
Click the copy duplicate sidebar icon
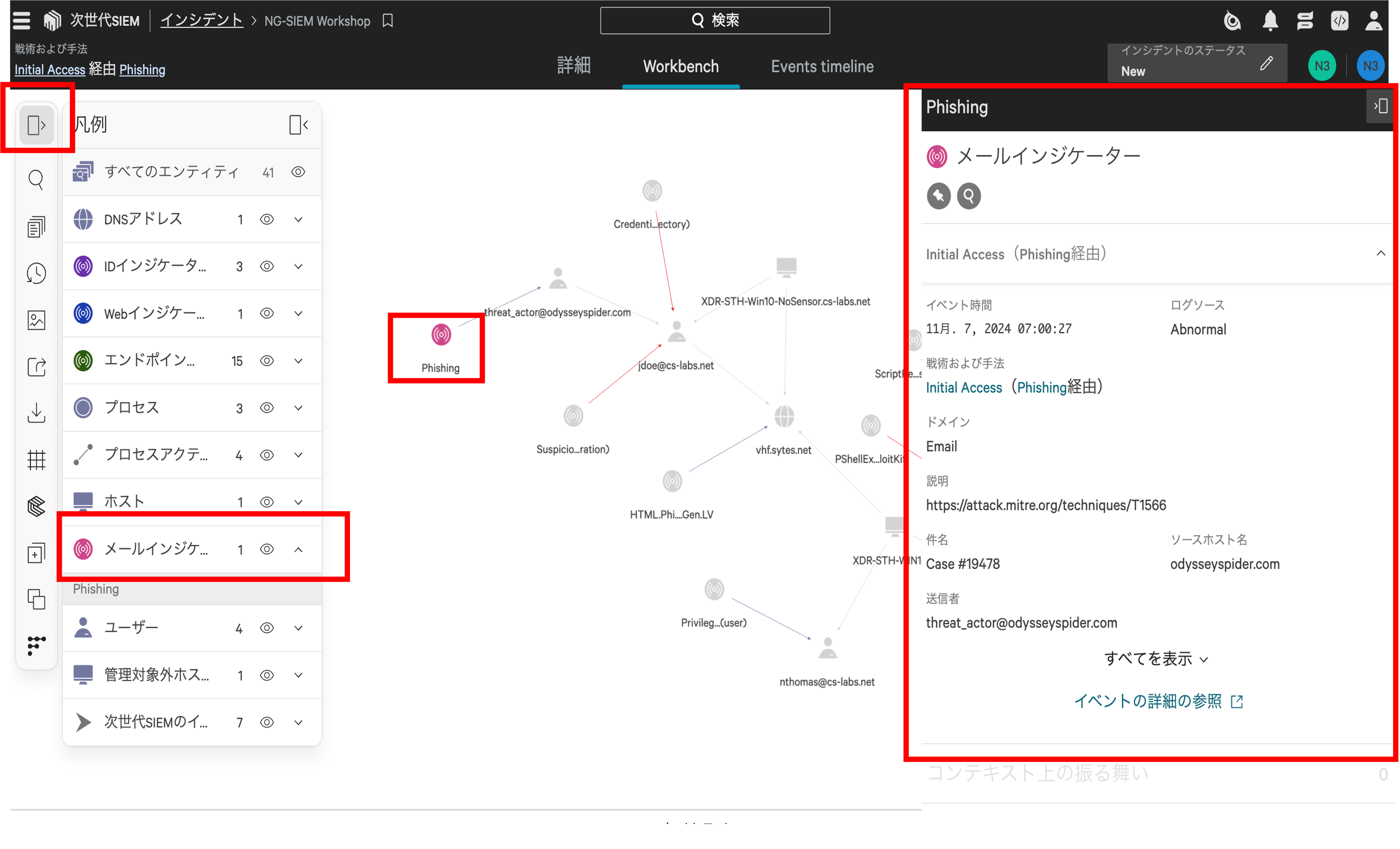tap(36, 599)
